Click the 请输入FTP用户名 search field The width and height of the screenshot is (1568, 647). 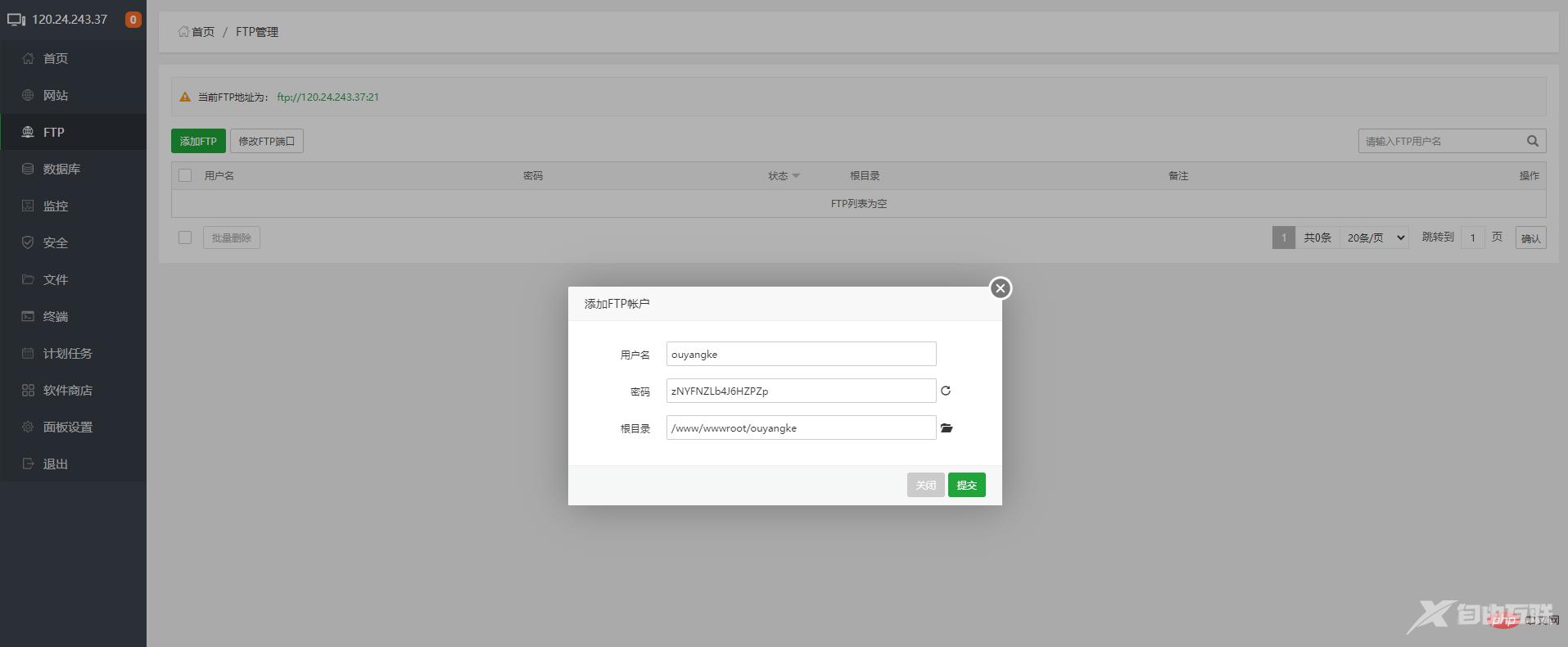[1439, 141]
